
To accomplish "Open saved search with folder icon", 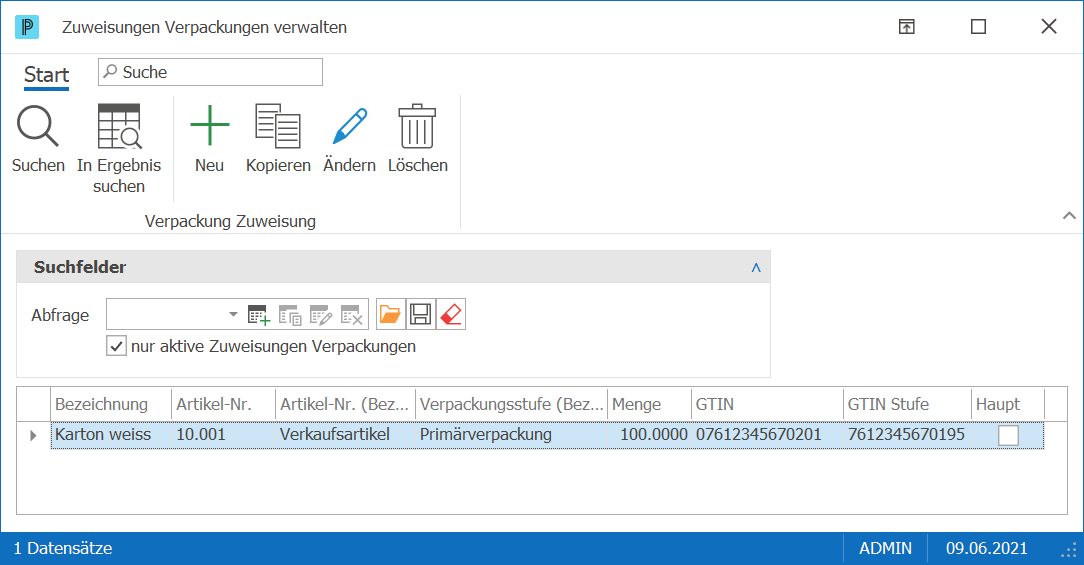I will coord(390,314).
